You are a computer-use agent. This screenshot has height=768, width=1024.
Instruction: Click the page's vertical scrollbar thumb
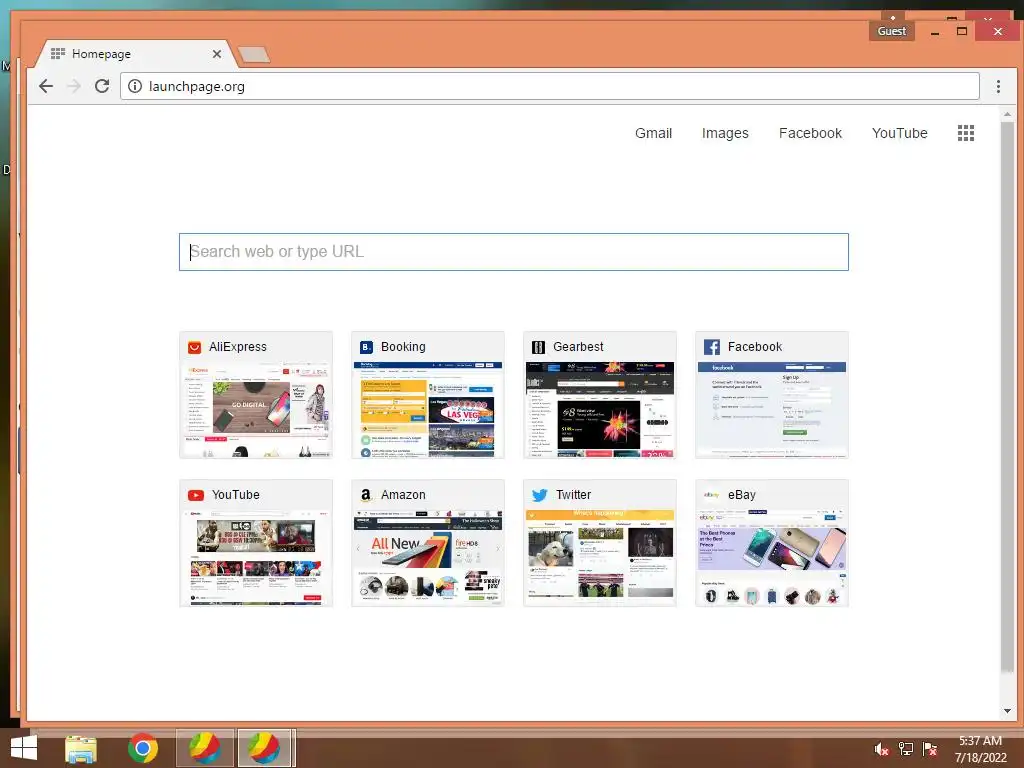pyautogui.click(x=1007, y=396)
